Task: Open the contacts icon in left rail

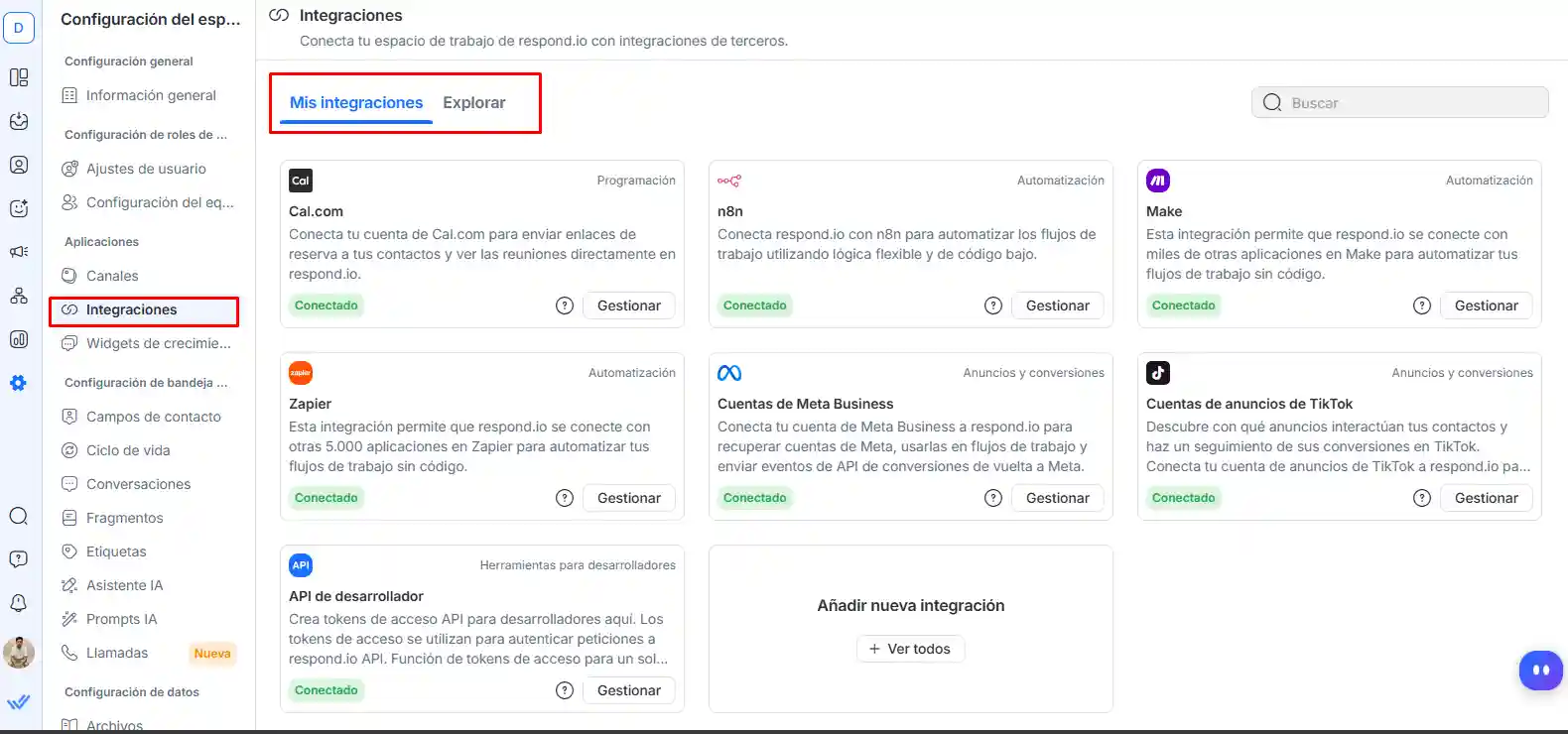Action: [x=19, y=165]
